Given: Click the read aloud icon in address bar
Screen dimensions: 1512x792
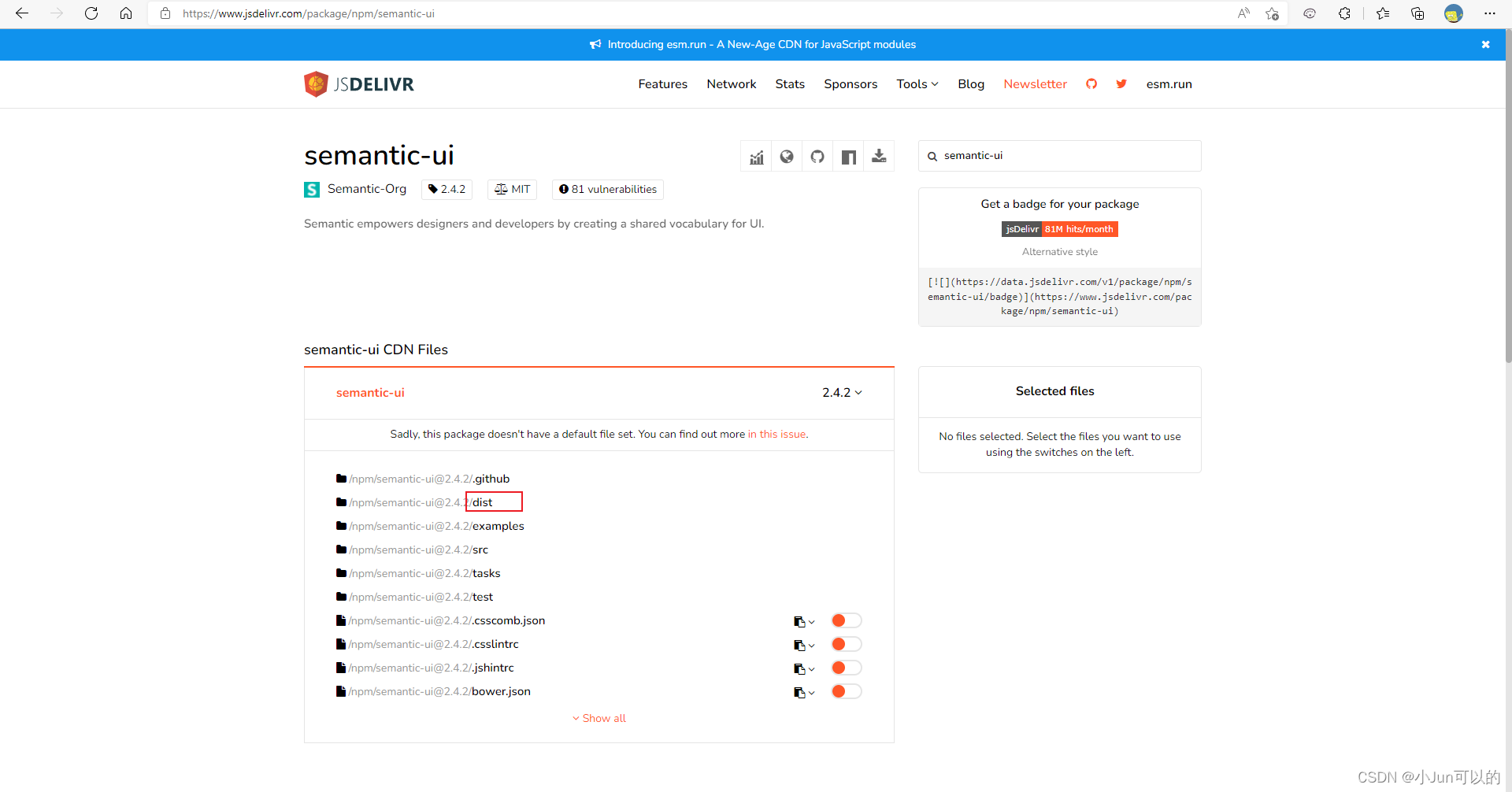Looking at the screenshot, I should coord(1243,13).
